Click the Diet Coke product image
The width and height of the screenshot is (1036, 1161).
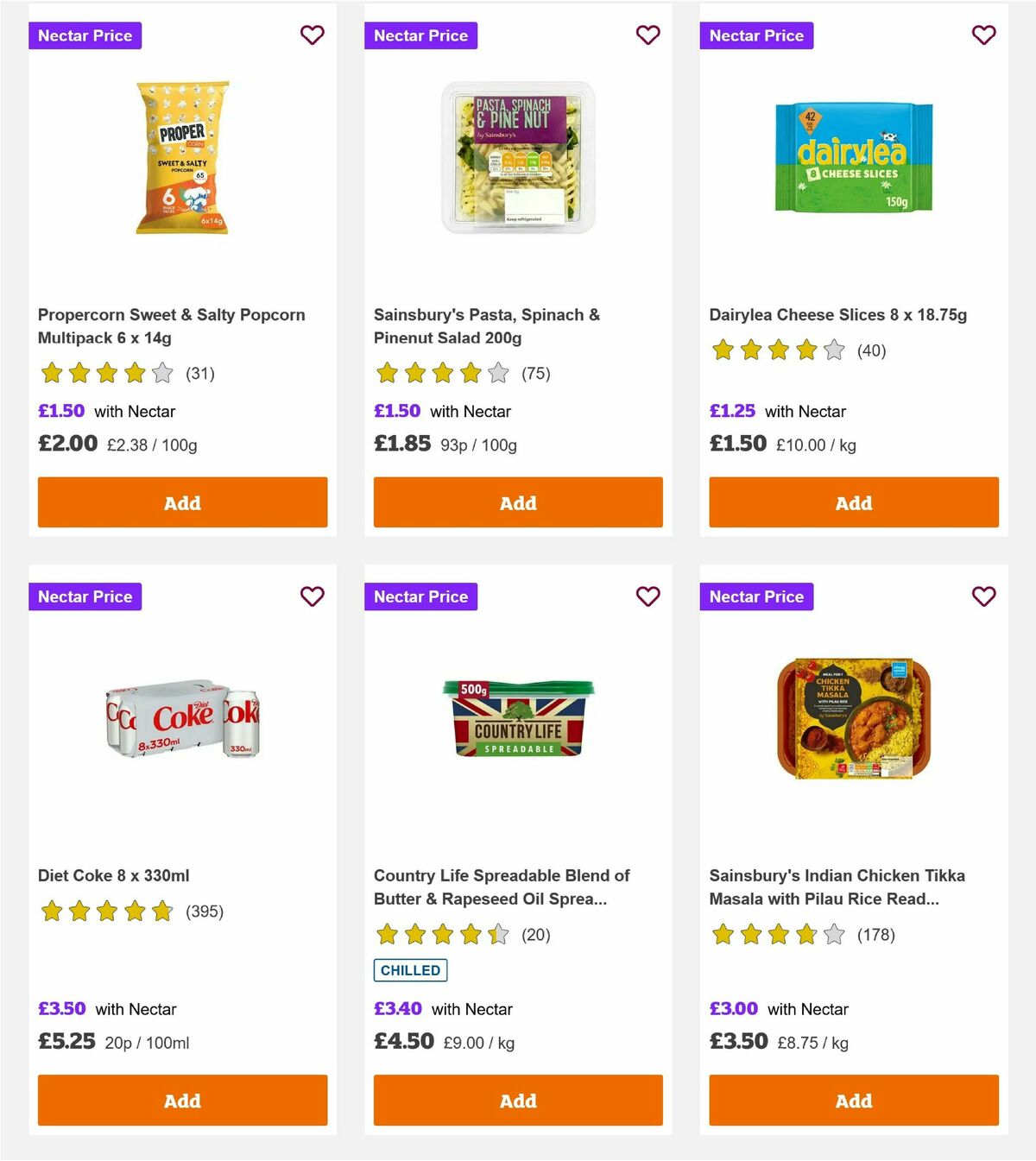point(181,722)
